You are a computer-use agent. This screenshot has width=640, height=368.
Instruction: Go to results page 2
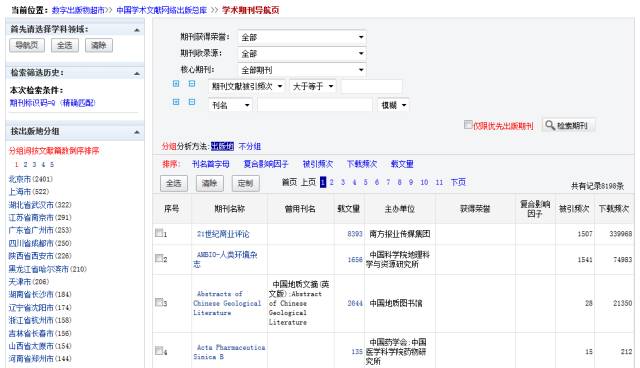[x=331, y=182]
